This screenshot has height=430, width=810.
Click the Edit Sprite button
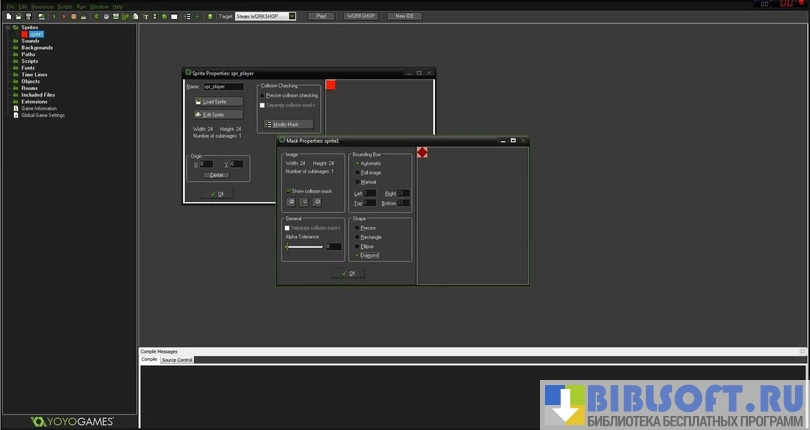[x=217, y=115]
